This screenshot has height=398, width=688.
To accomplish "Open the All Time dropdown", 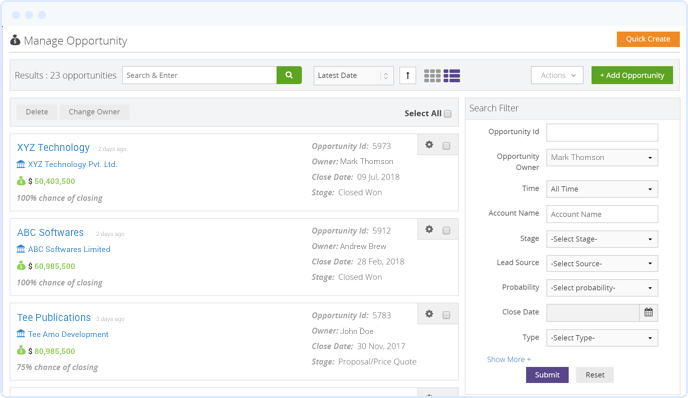I will [x=602, y=189].
